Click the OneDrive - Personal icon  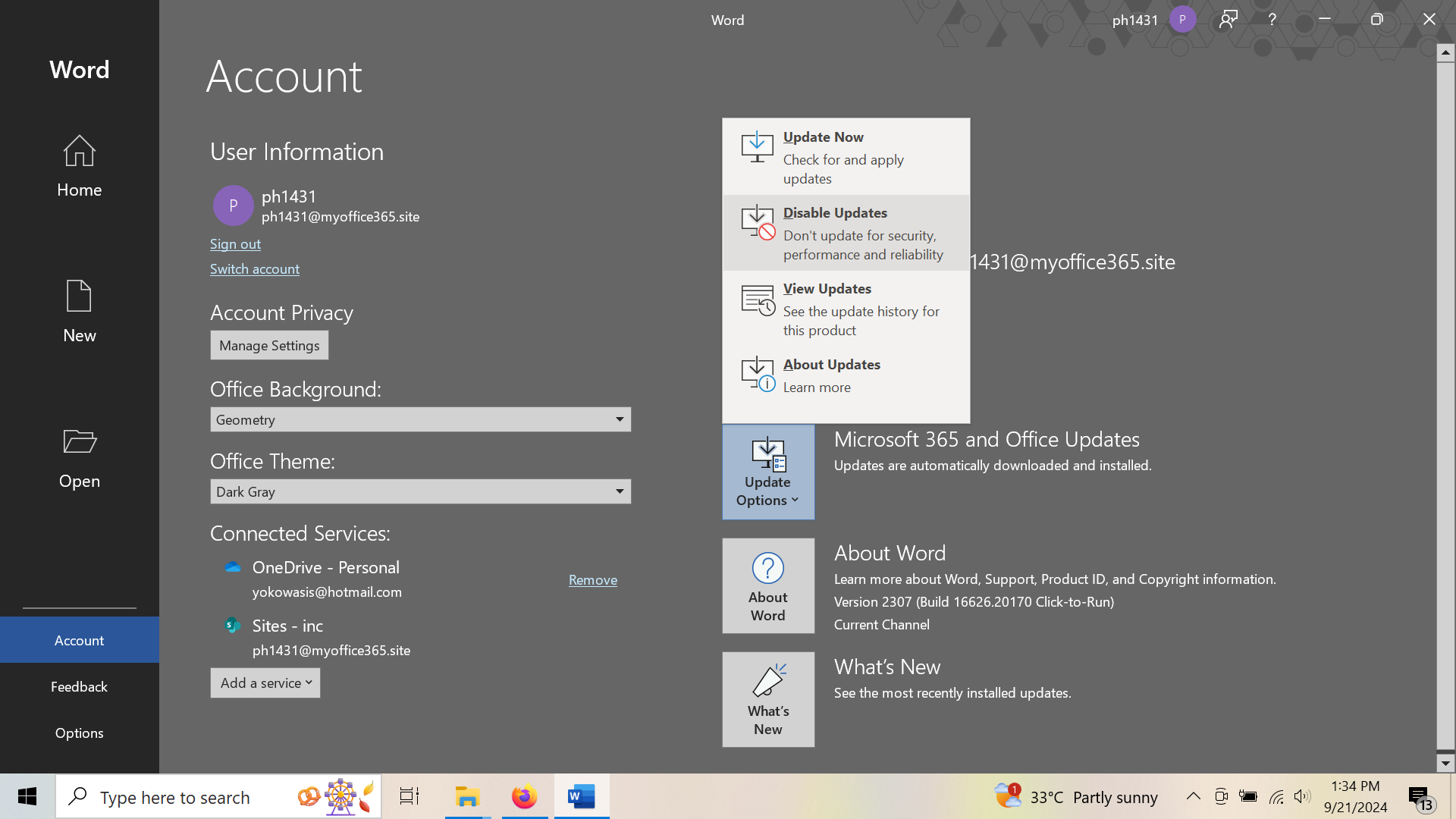233,567
